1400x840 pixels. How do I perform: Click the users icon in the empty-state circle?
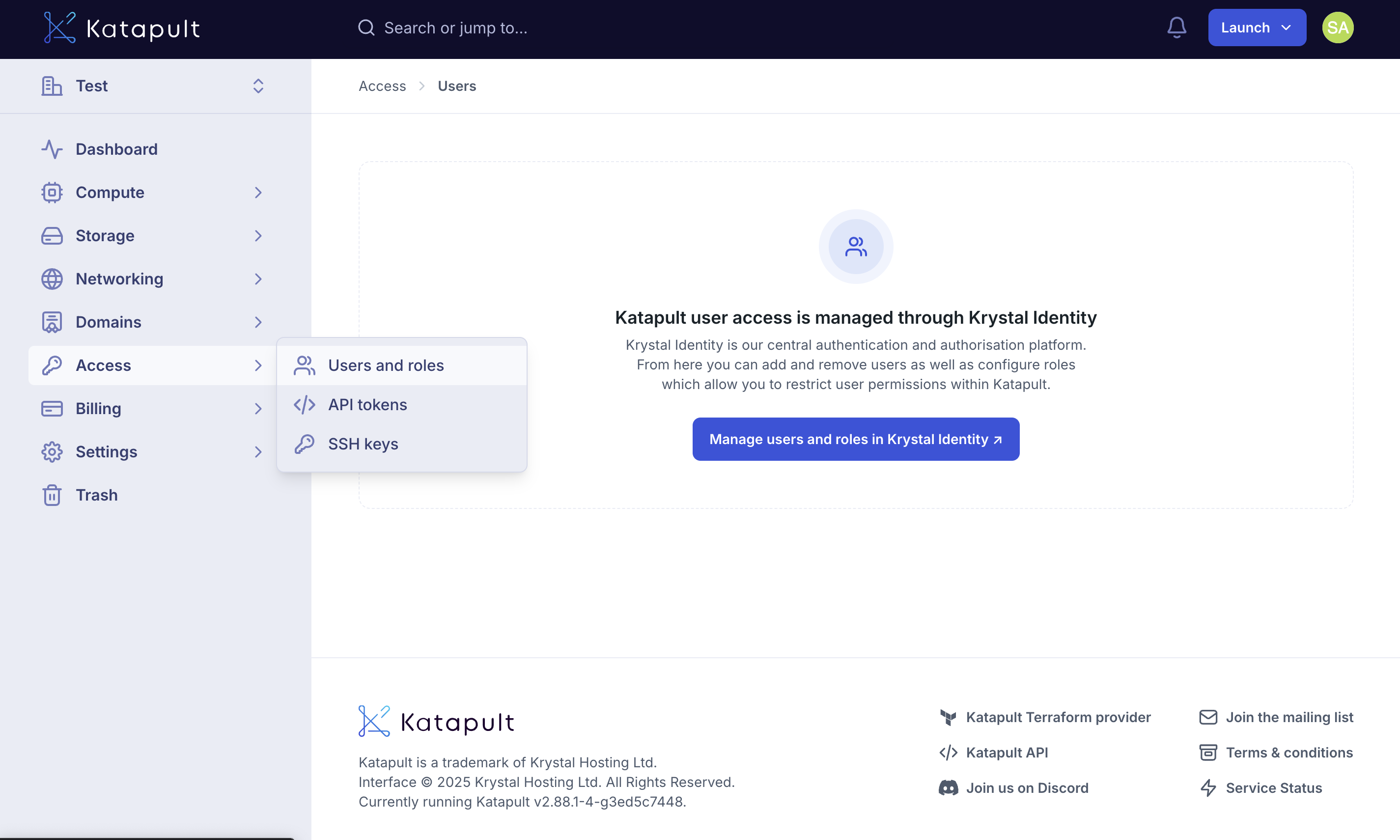856,247
